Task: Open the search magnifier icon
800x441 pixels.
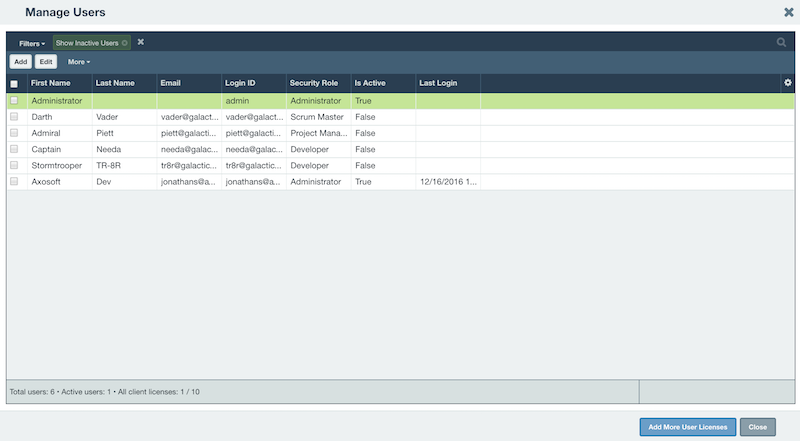Action: coord(781,42)
